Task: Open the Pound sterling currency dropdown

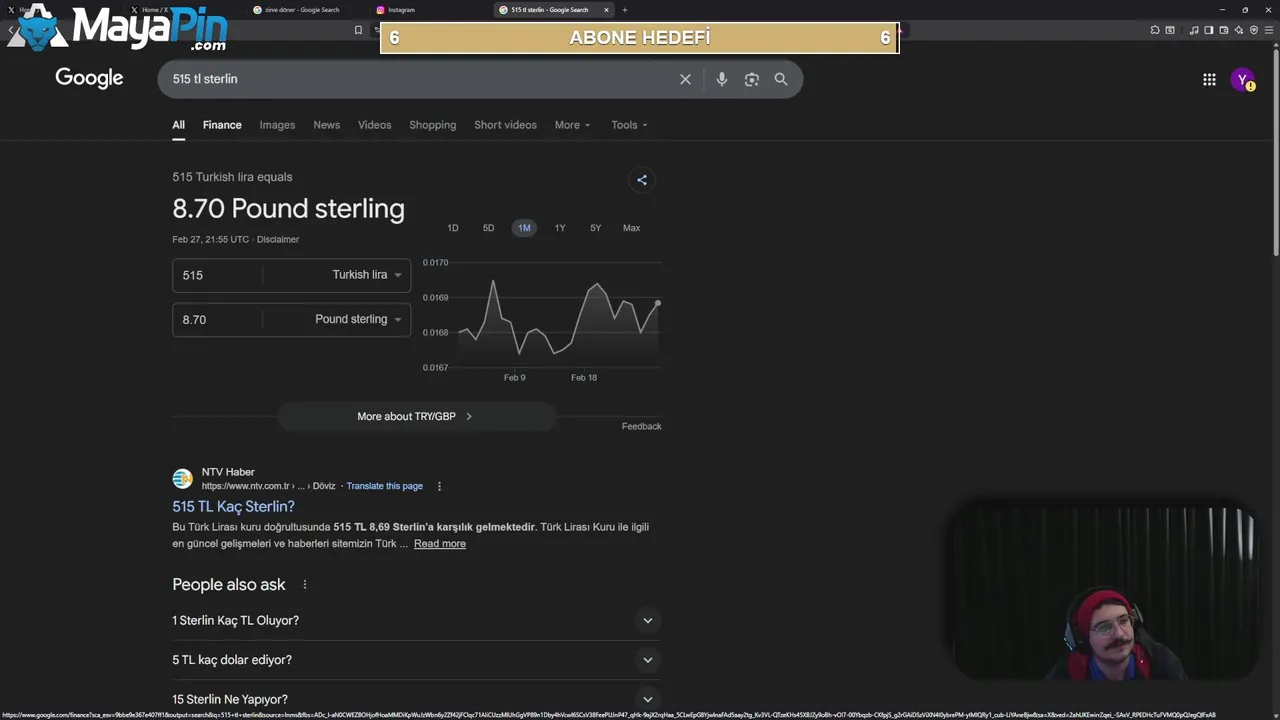Action: 358,319
